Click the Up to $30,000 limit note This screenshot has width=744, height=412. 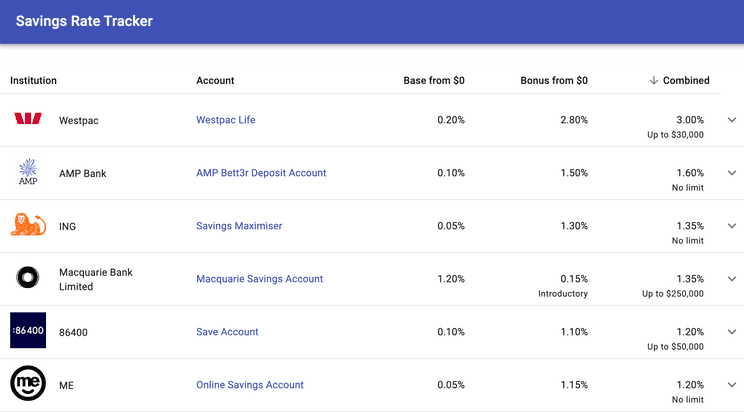pos(675,135)
